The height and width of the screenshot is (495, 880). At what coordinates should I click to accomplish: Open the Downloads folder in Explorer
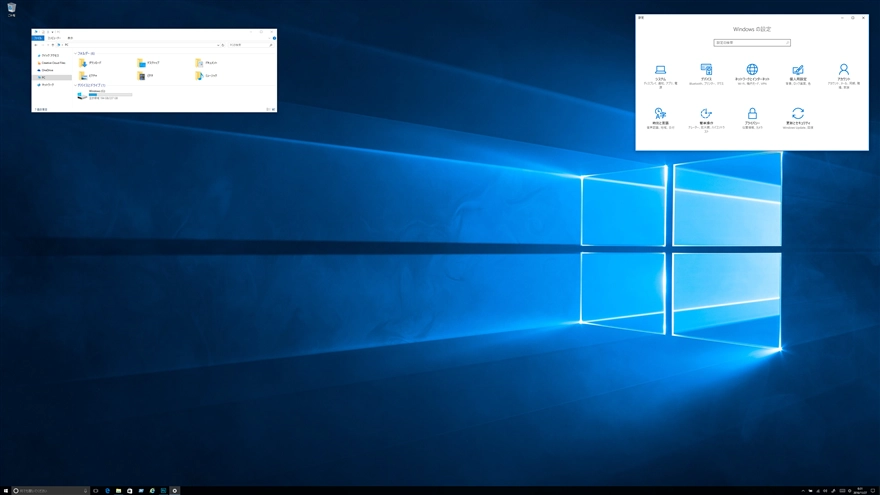[90, 63]
